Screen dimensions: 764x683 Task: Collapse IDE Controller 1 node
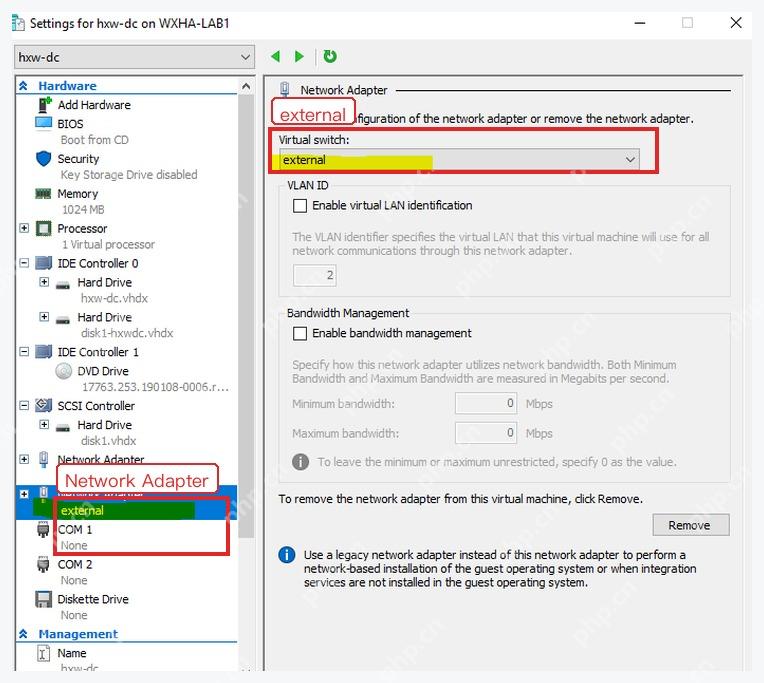coord(24,352)
